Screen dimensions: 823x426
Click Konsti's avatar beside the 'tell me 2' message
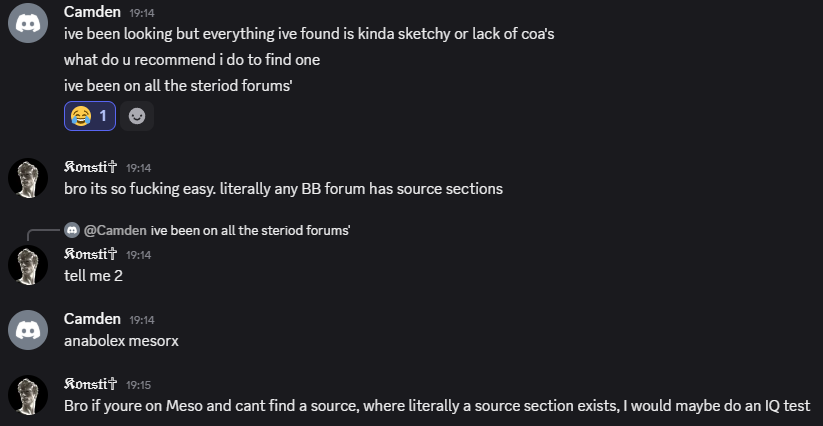(x=28, y=264)
